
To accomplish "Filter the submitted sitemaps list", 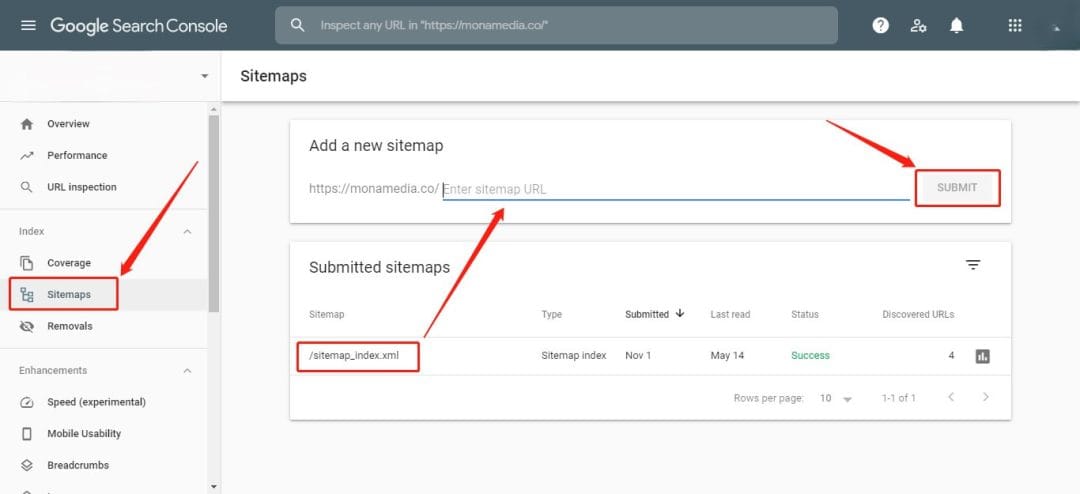I will 972,265.
